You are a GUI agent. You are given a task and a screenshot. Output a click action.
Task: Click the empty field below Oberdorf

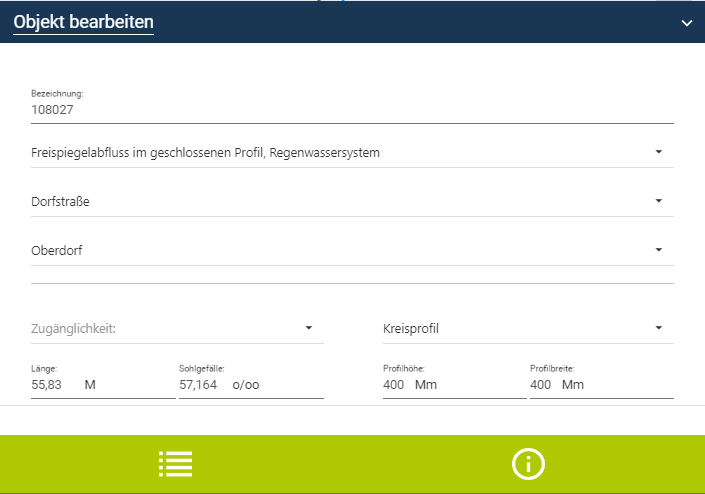pos(350,276)
